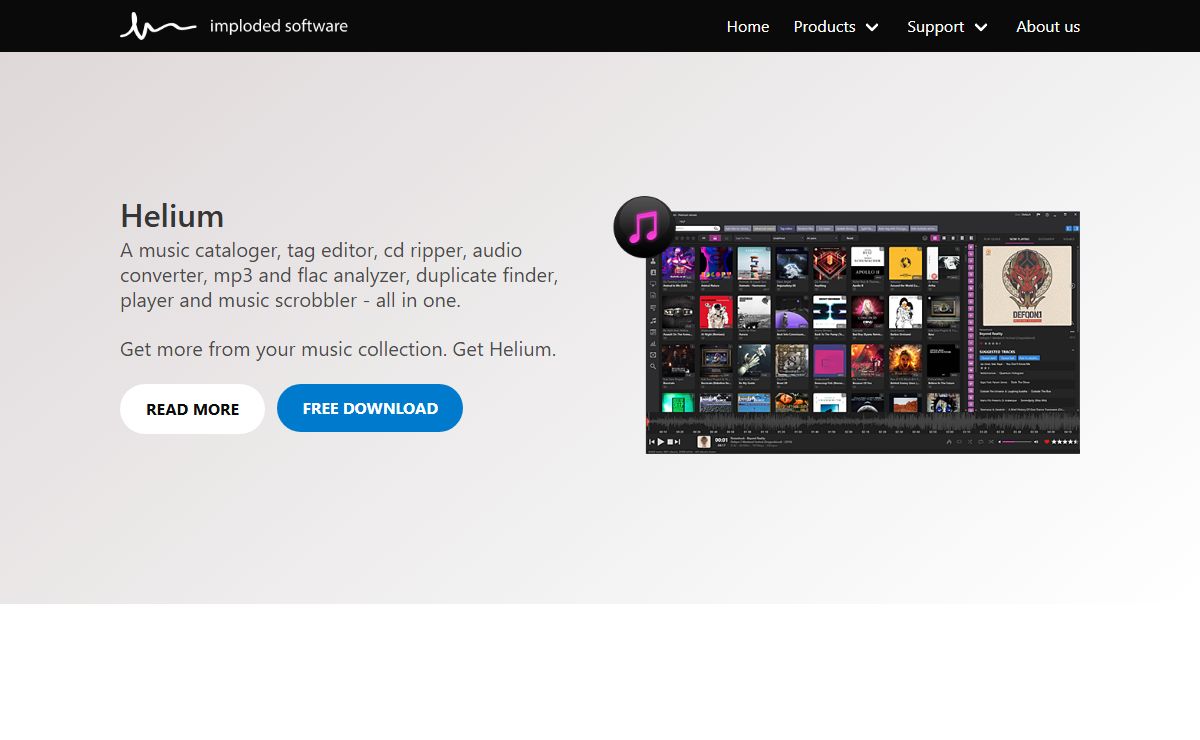The height and width of the screenshot is (740, 1200).
Task: Expand the Support dropdown chevron
Action: [x=981, y=27]
